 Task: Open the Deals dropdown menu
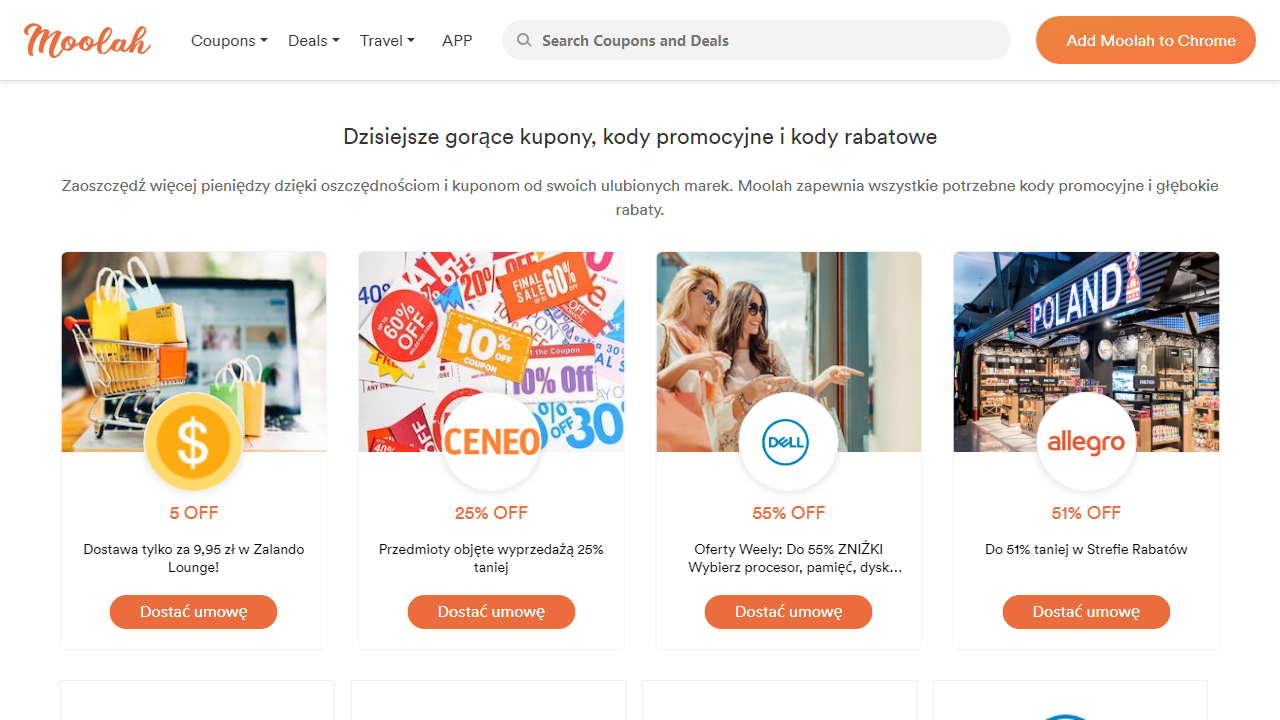coord(313,41)
